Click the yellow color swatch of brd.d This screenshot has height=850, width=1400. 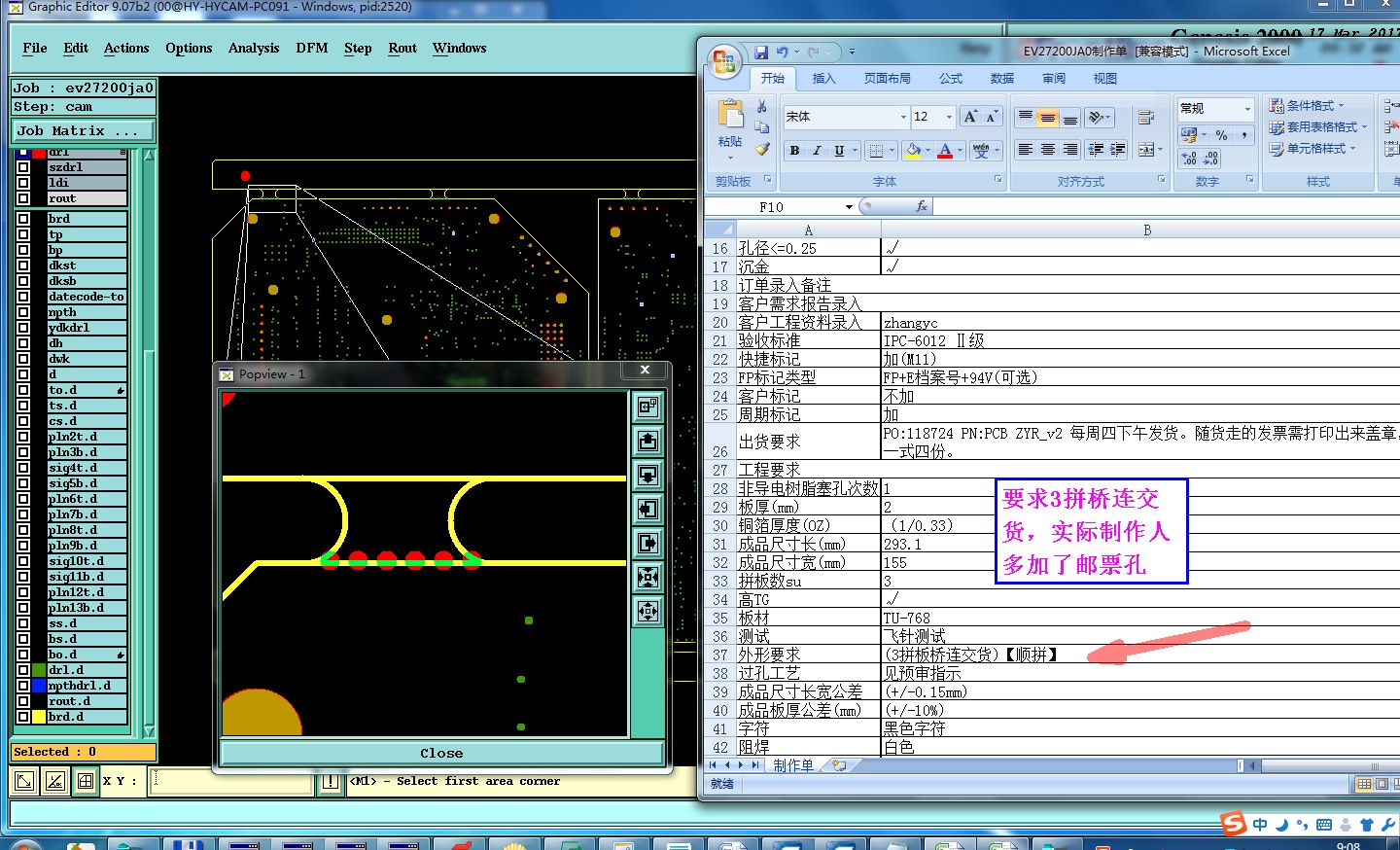(x=39, y=717)
